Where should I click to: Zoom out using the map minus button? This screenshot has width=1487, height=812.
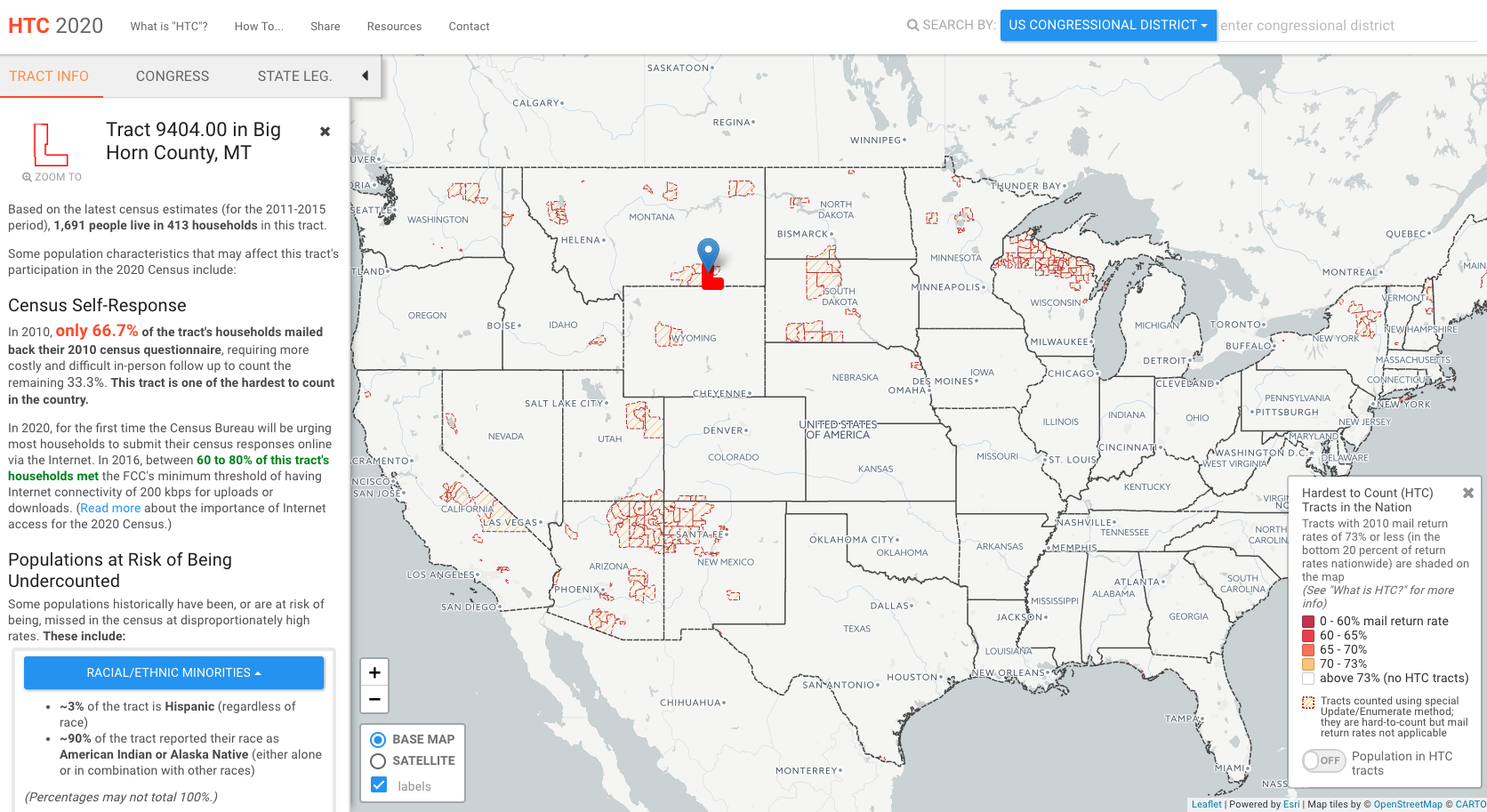[x=374, y=699]
